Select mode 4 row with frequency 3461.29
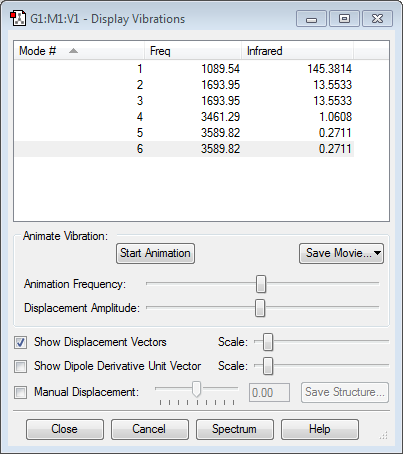 pyautogui.click(x=184, y=117)
